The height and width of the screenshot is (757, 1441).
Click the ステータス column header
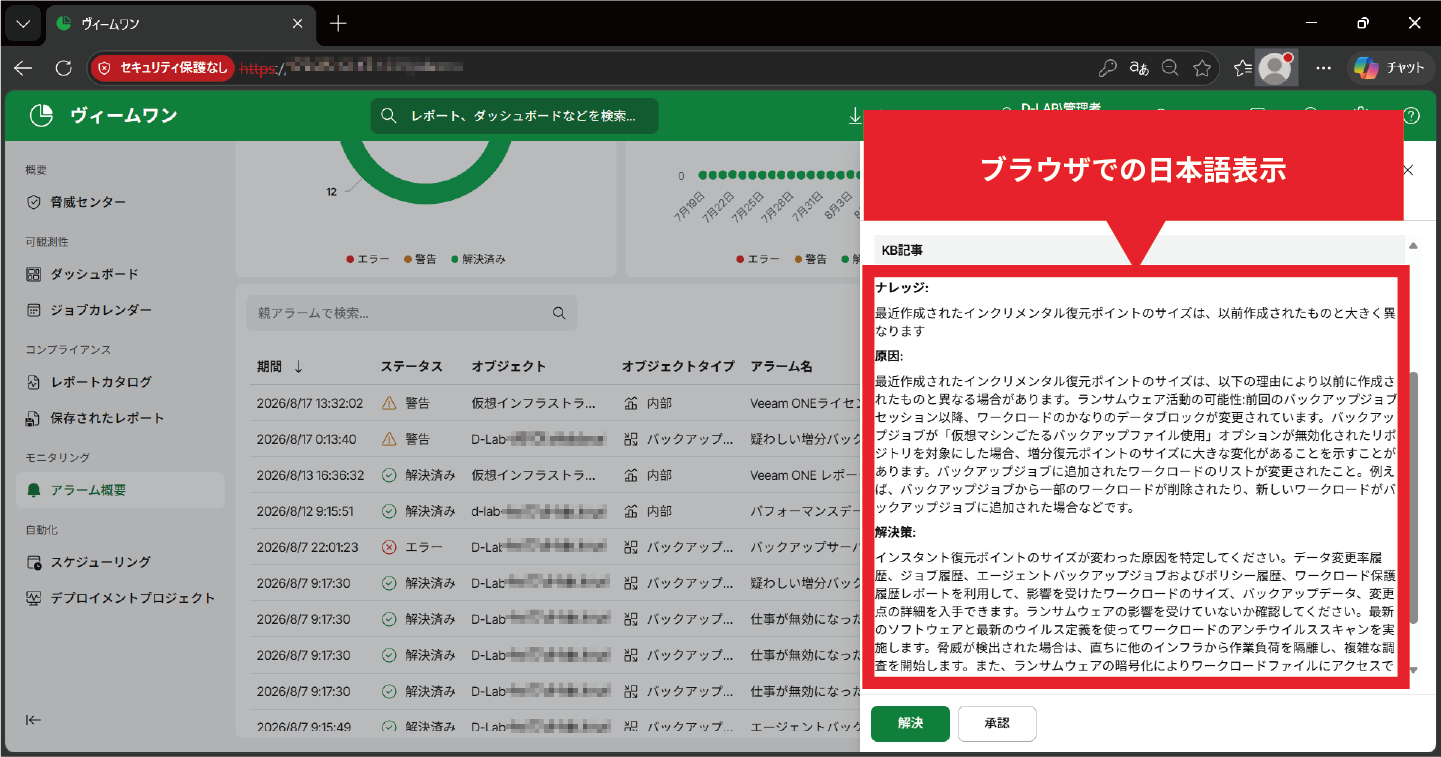click(x=411, y=367)
